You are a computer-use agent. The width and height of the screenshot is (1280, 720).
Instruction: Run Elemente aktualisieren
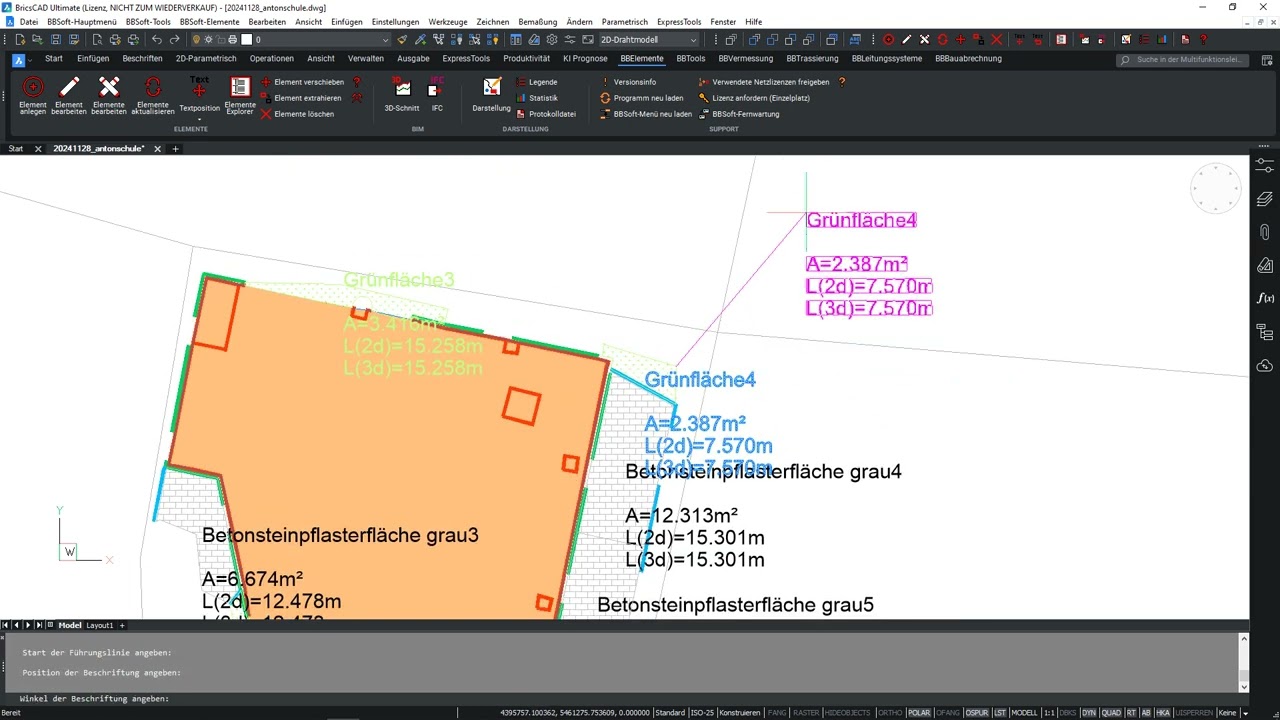(153, 95)
